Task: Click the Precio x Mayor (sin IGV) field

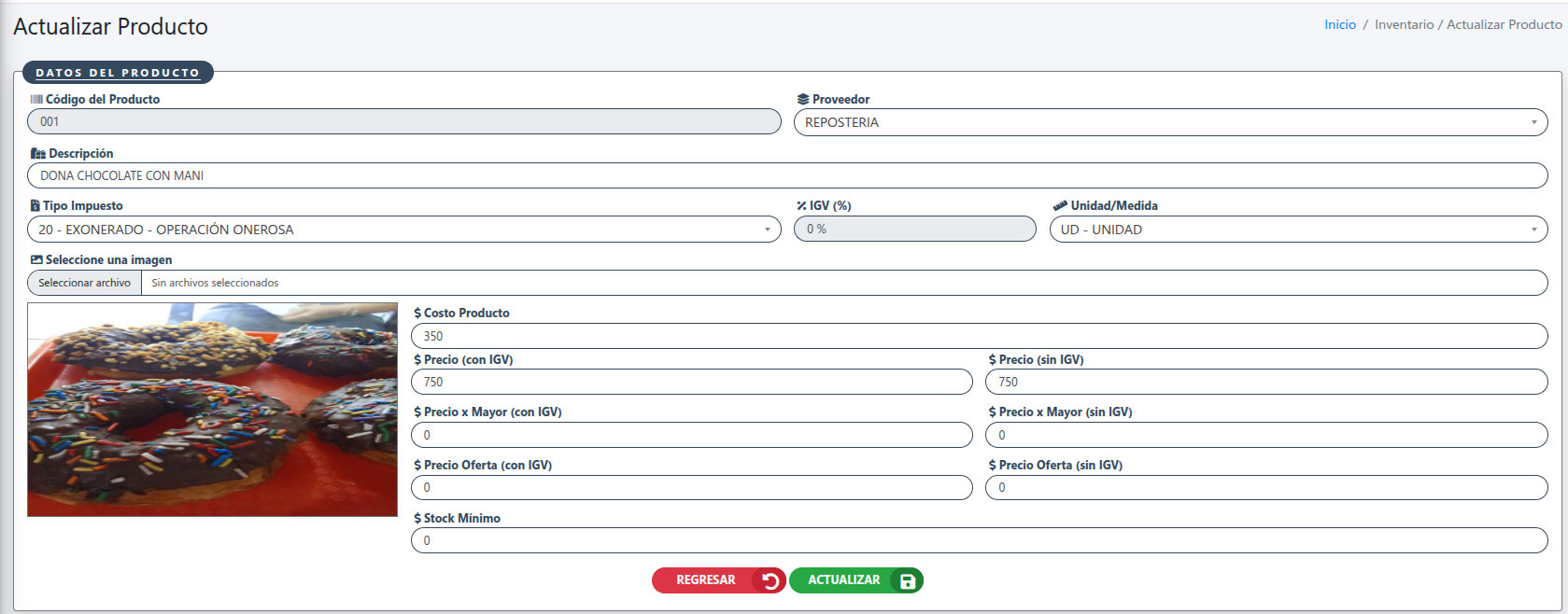Action: (x=1266, y=435)
